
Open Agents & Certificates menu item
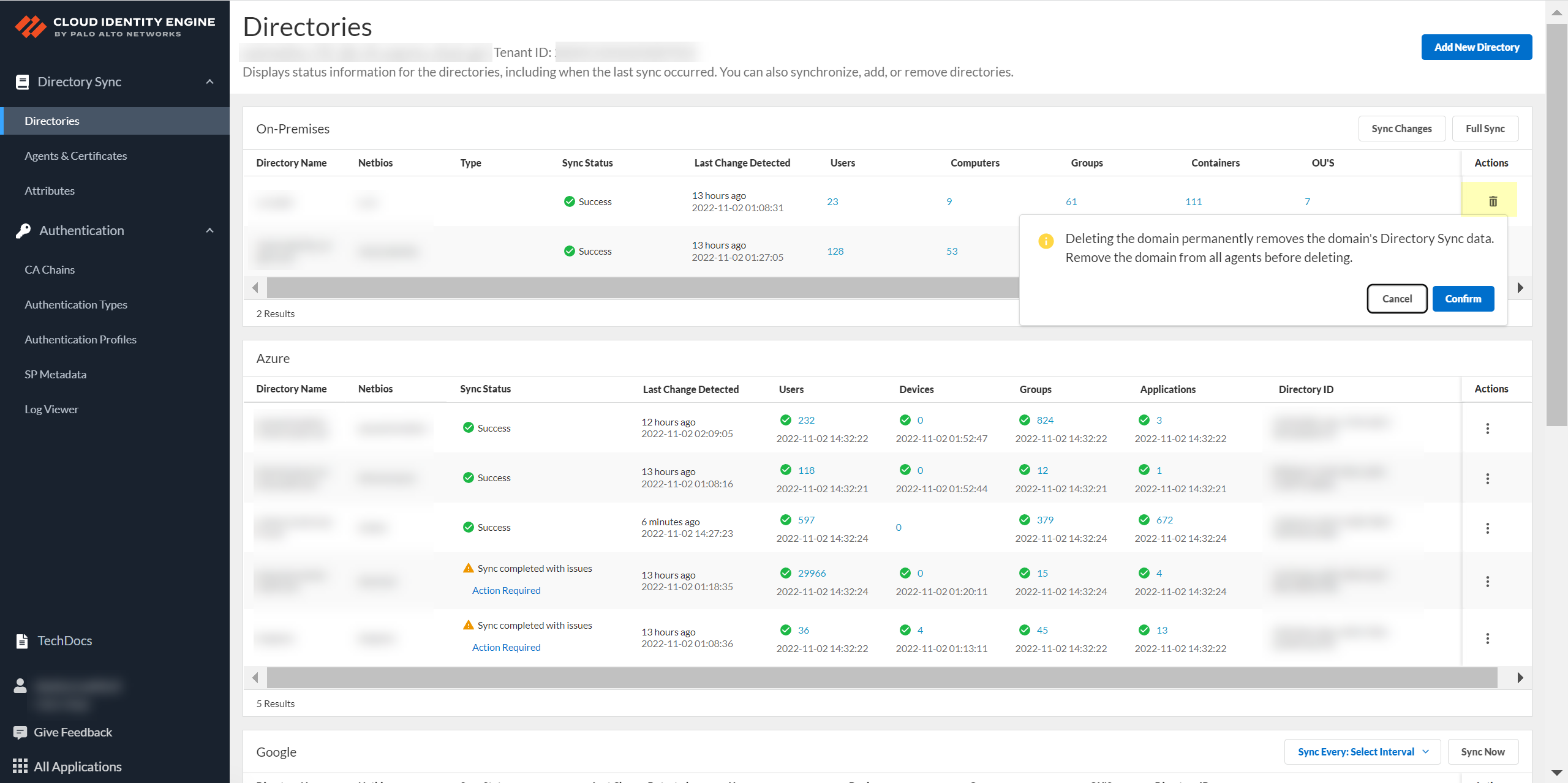click(76, 156)
